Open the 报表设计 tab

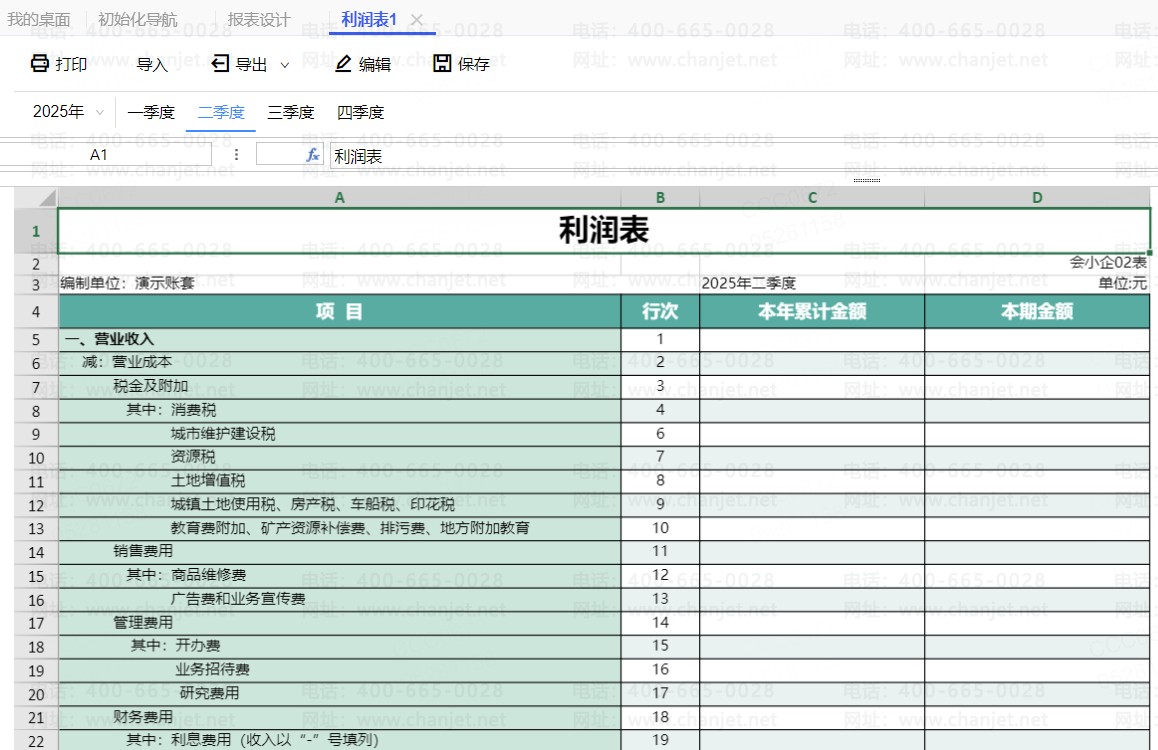[x=259, y=19]
